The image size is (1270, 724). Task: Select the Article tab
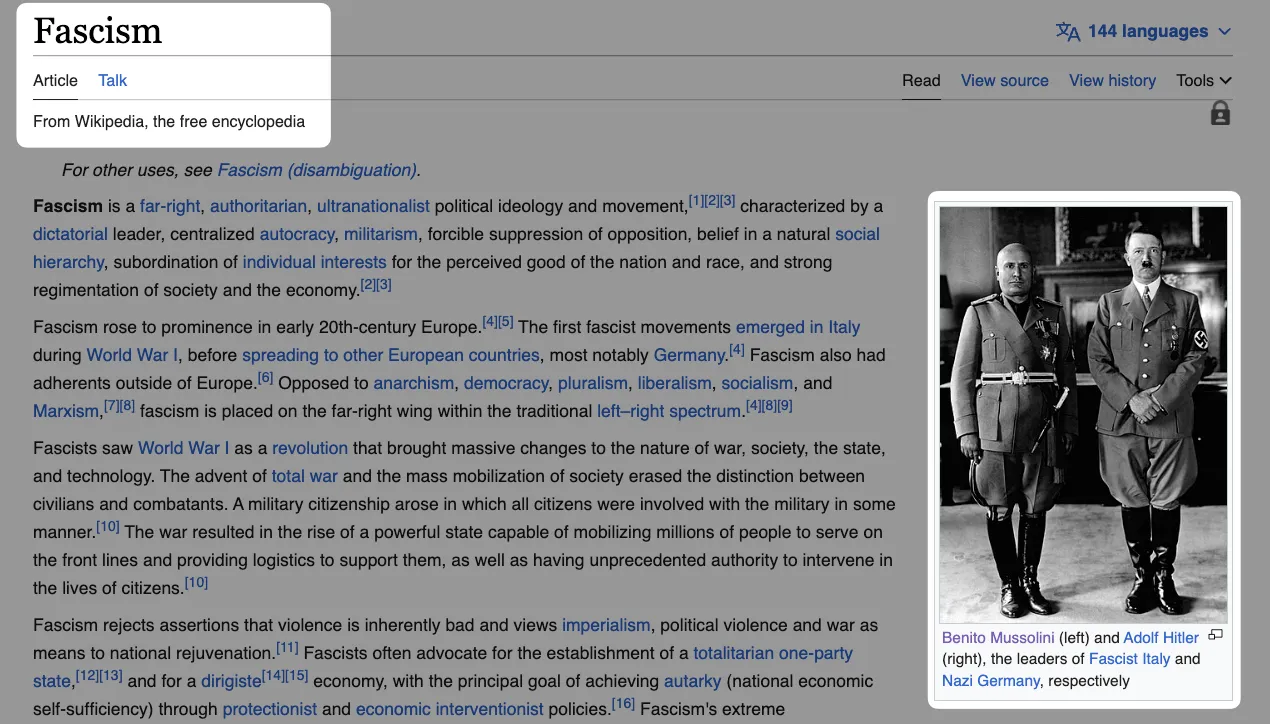coord(55,81)
